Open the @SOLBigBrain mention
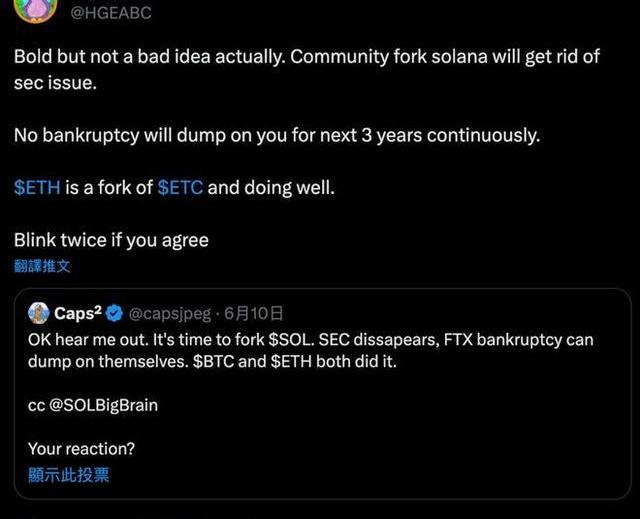The image size is (640, 519). (104, 406)
